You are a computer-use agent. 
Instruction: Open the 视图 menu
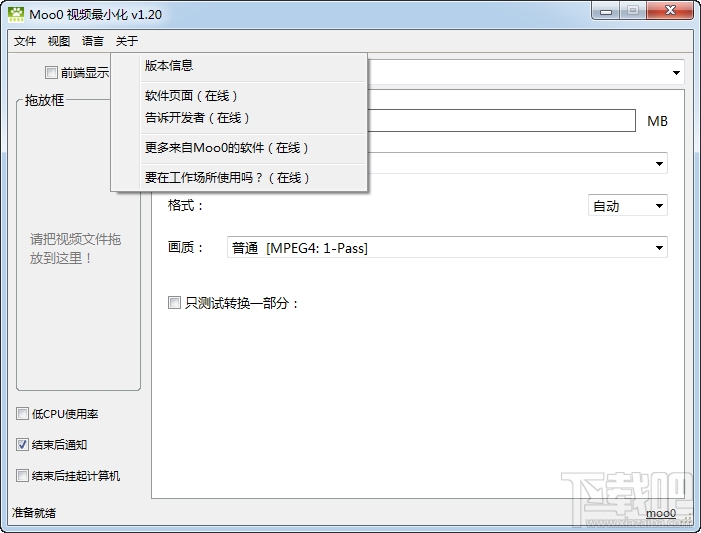click(x=59, y=41)
